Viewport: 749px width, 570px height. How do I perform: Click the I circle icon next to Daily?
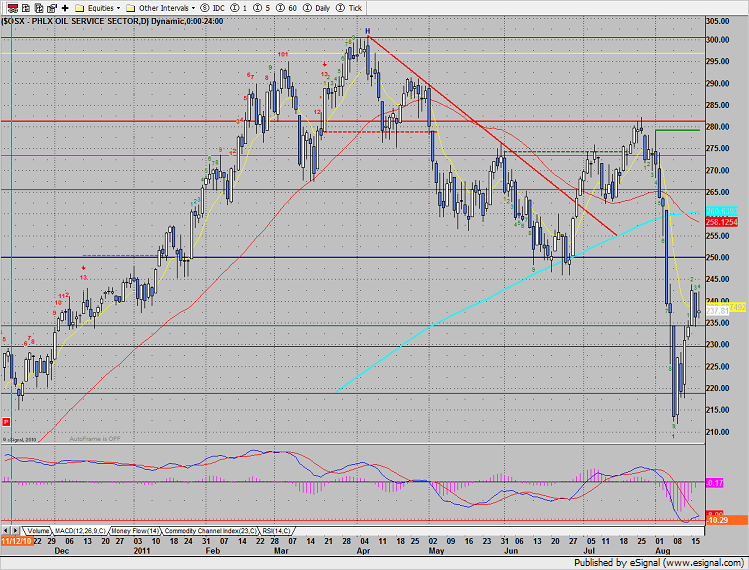click(x=308, y=8)
